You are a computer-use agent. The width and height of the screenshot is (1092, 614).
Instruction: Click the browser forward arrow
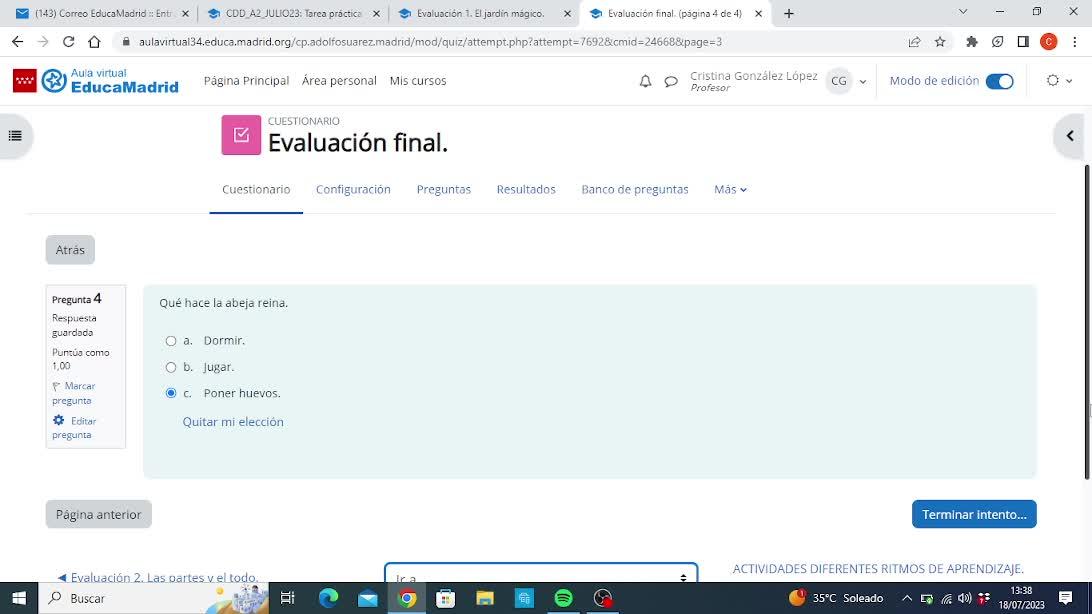click(43, 42)
